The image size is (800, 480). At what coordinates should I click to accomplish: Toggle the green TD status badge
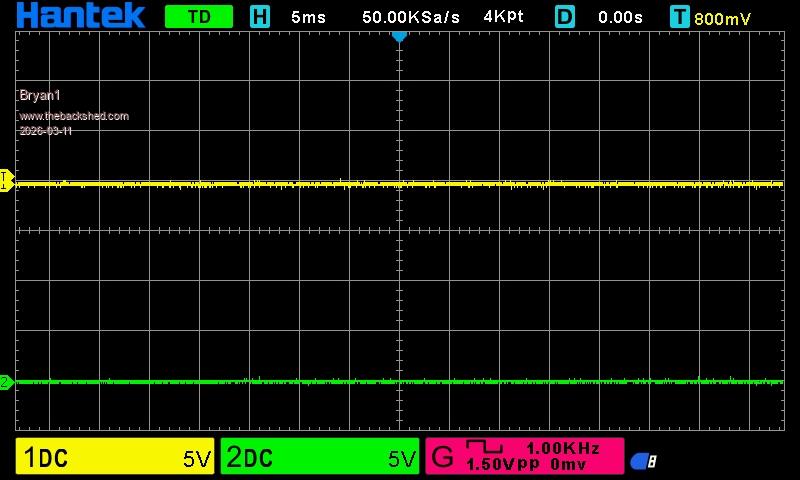198,16
